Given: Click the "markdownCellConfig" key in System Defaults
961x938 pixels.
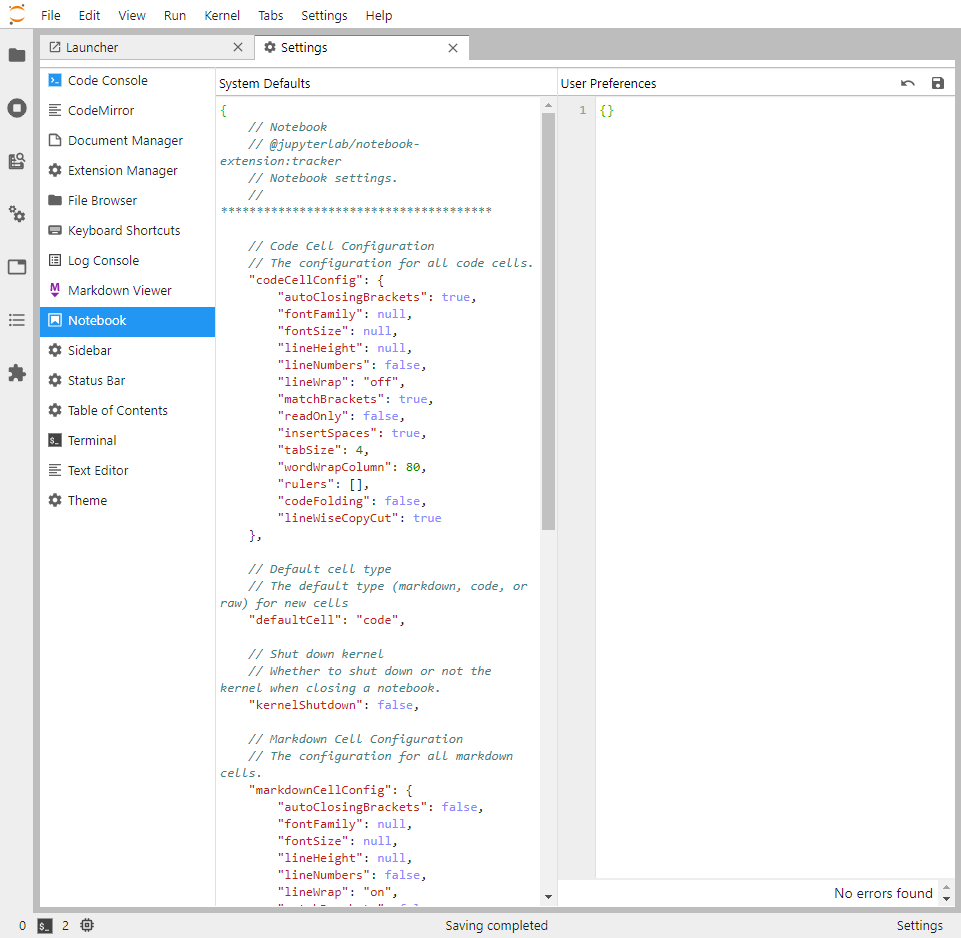Looking at the screenshot, I should pos(320,790).
